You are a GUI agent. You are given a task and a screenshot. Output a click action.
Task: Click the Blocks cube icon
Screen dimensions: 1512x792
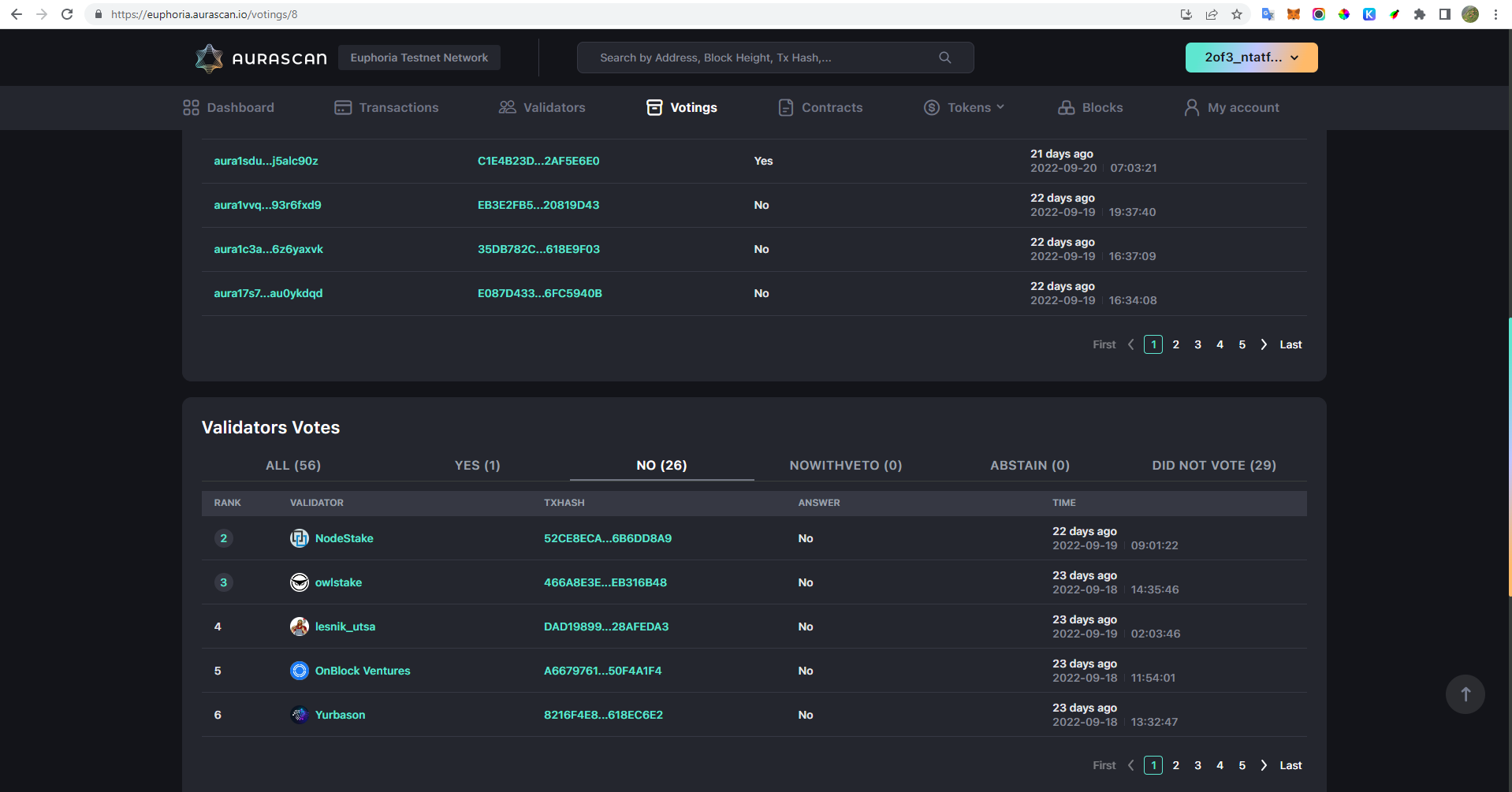click(x=1066, y=106)
